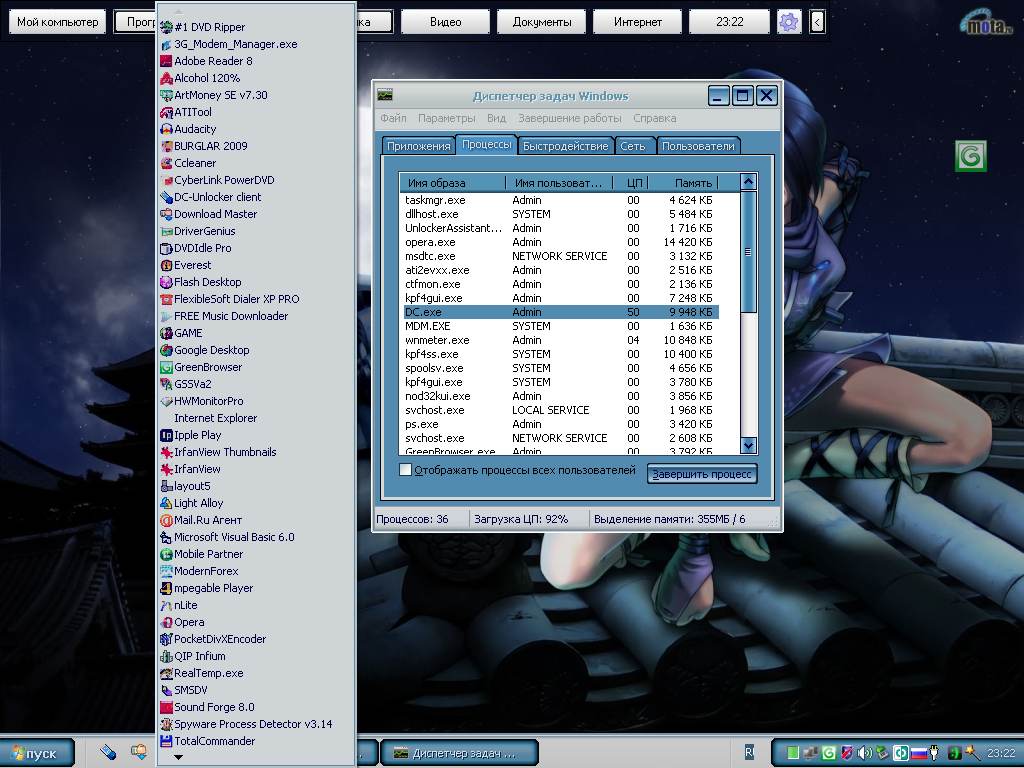Open the Вид menu
The width and height of the screenshot is (1024, 768).
496,118
